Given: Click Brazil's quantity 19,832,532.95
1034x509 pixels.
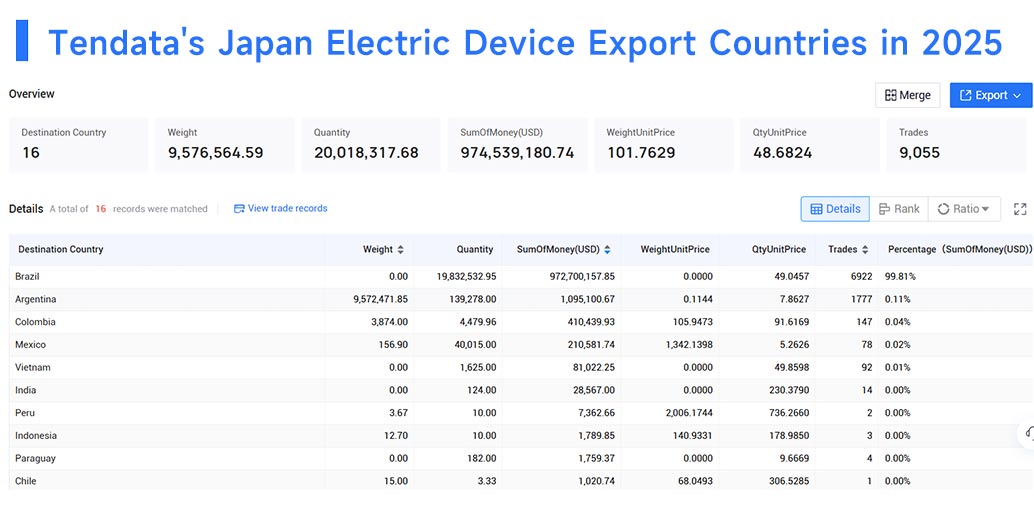Looking at the screenshot, I should [x=467, y=276].
